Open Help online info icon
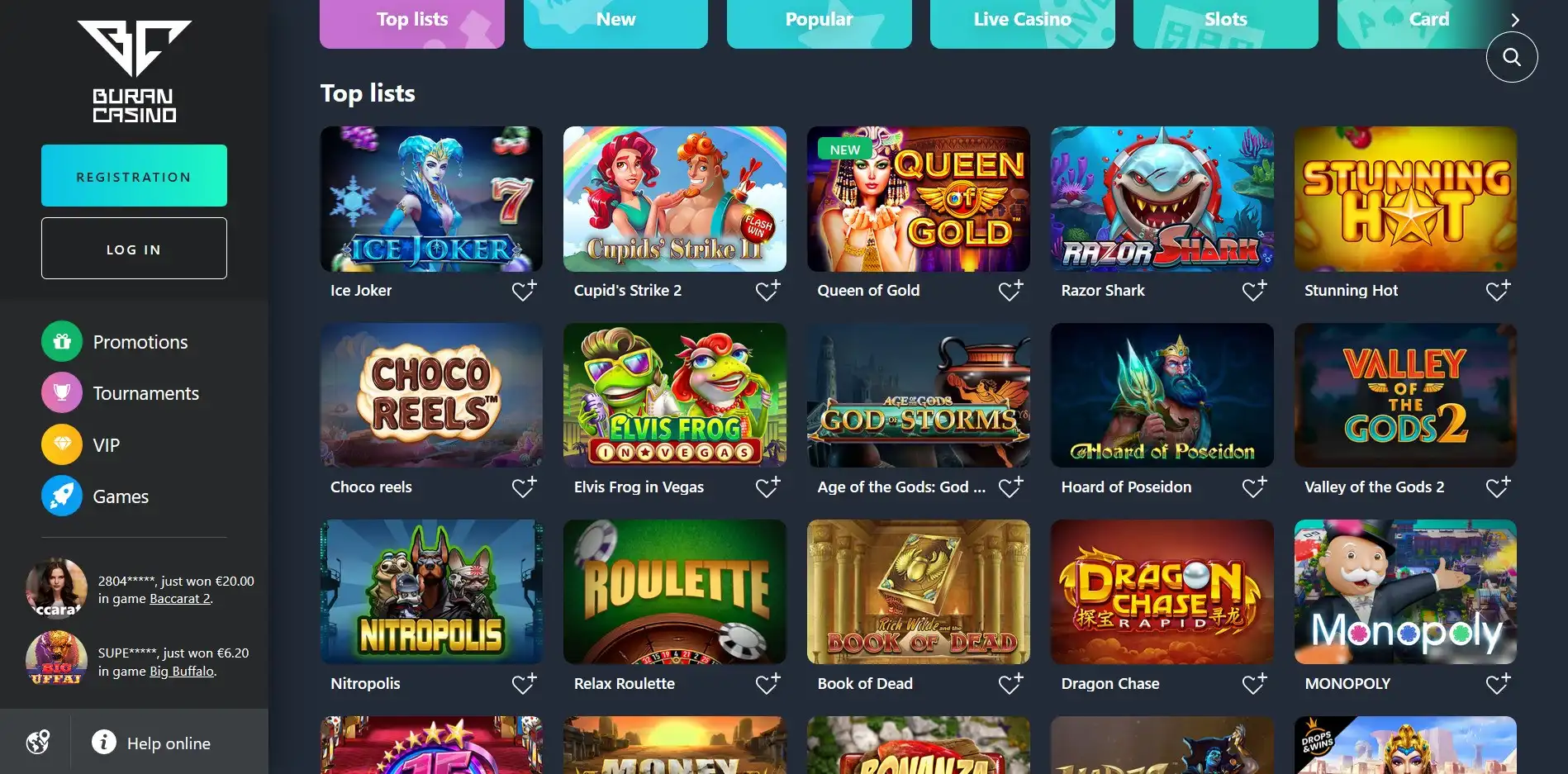The width and height of the screenshot is (1568, 774). [104, 742]
